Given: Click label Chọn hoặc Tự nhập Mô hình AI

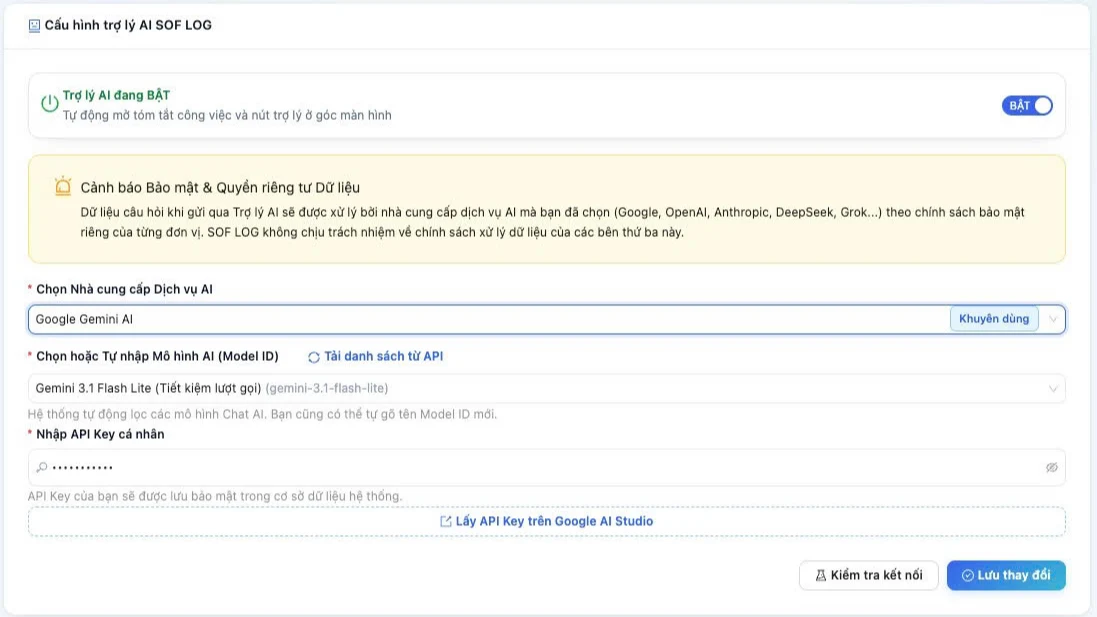Looking at the screenshot, I should (x=157, y=357).
